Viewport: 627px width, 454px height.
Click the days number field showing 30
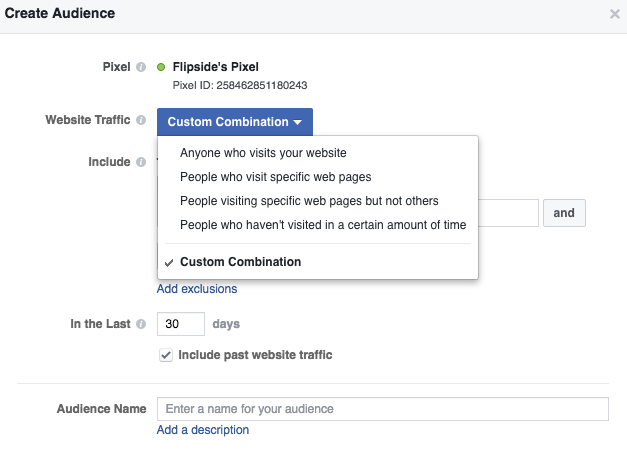181,324
